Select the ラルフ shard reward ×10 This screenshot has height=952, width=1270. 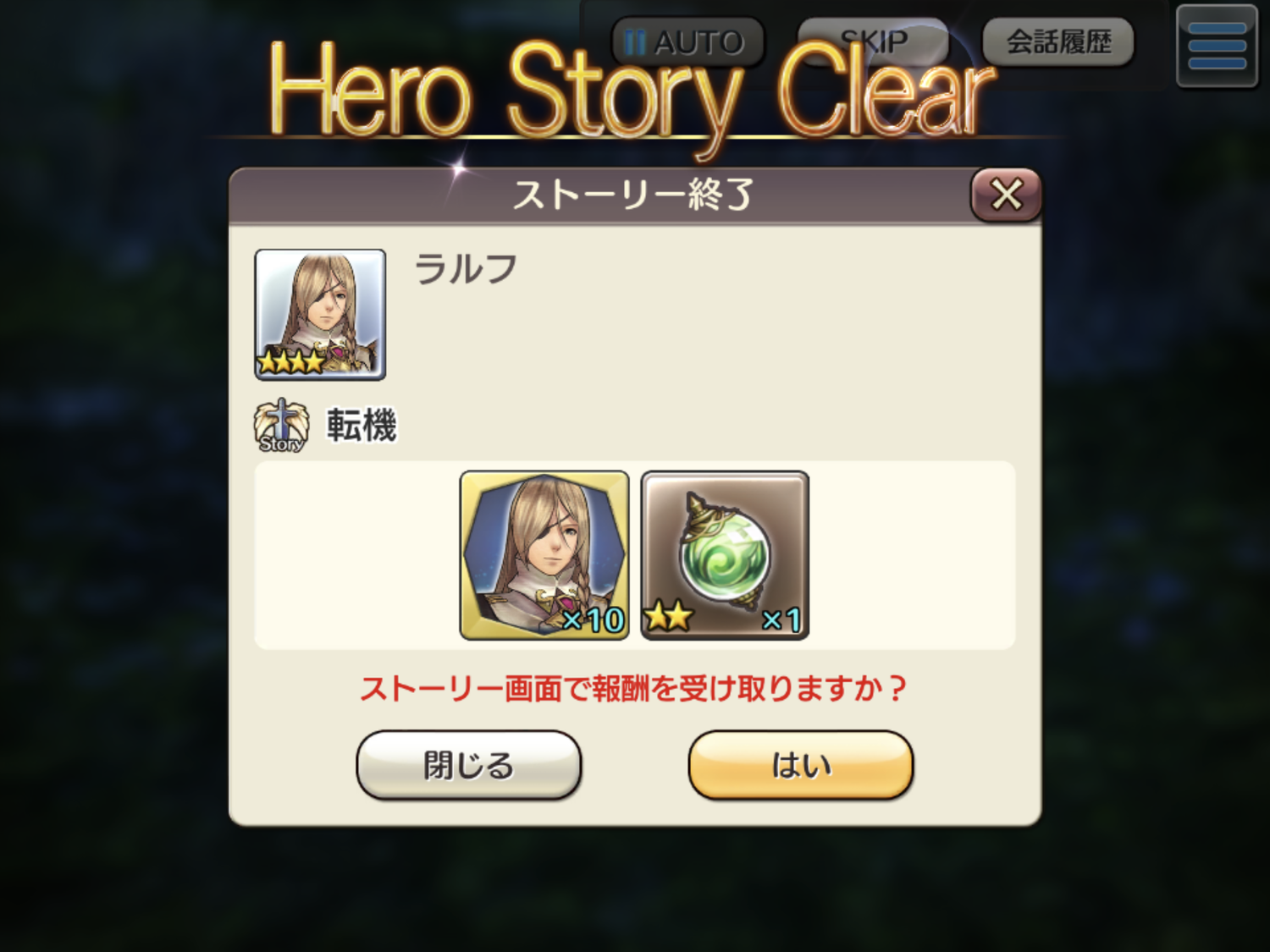click(x=544, y=555)
